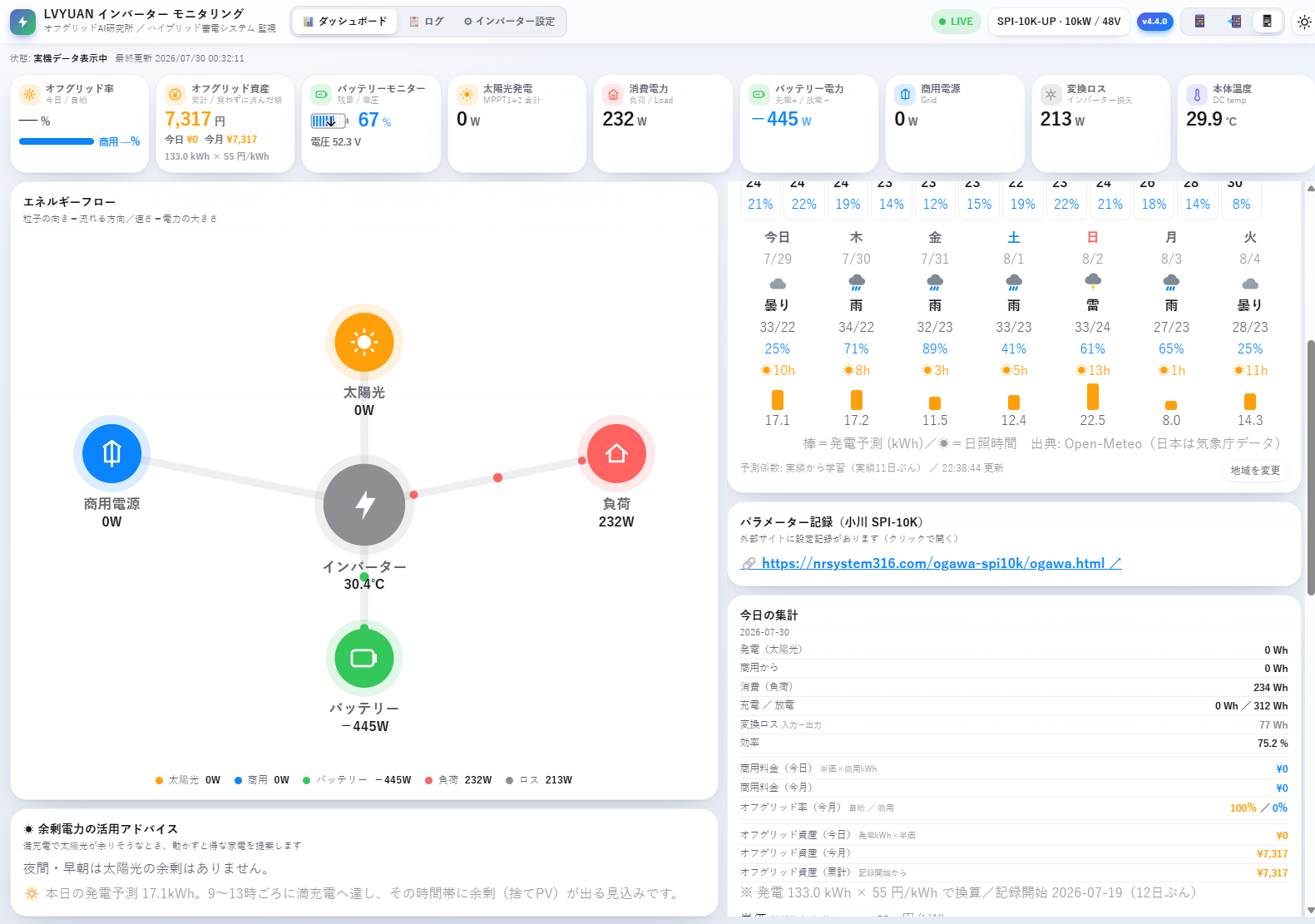Click the 8.0 kWh forecast bar
1315x924 pixels.
tap(1171, 406)
